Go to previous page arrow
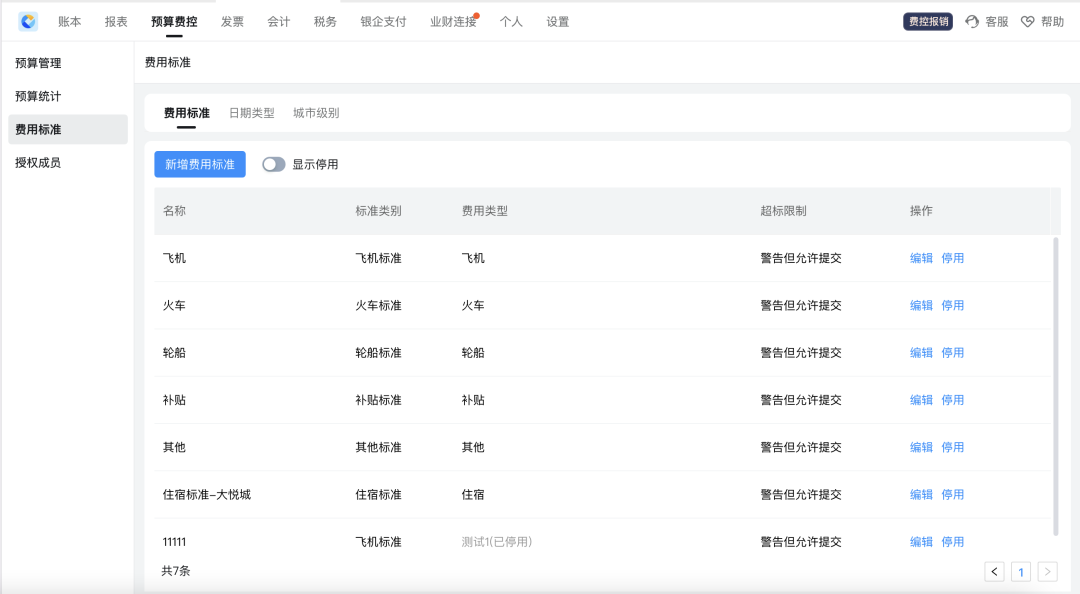 click(994, 572)
